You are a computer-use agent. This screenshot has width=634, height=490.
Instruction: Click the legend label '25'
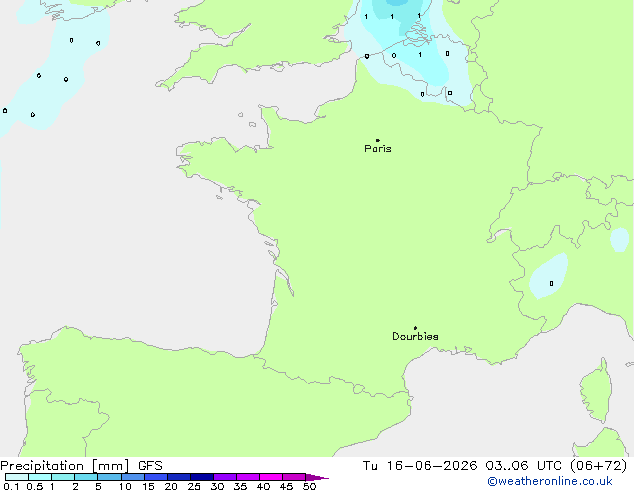pyautogui.click(x=194, y=486)
